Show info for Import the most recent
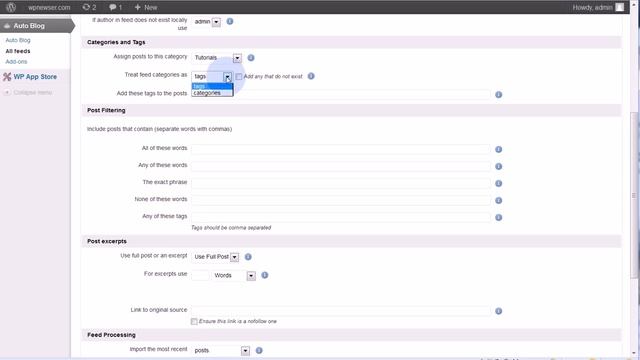 point(259,350)
